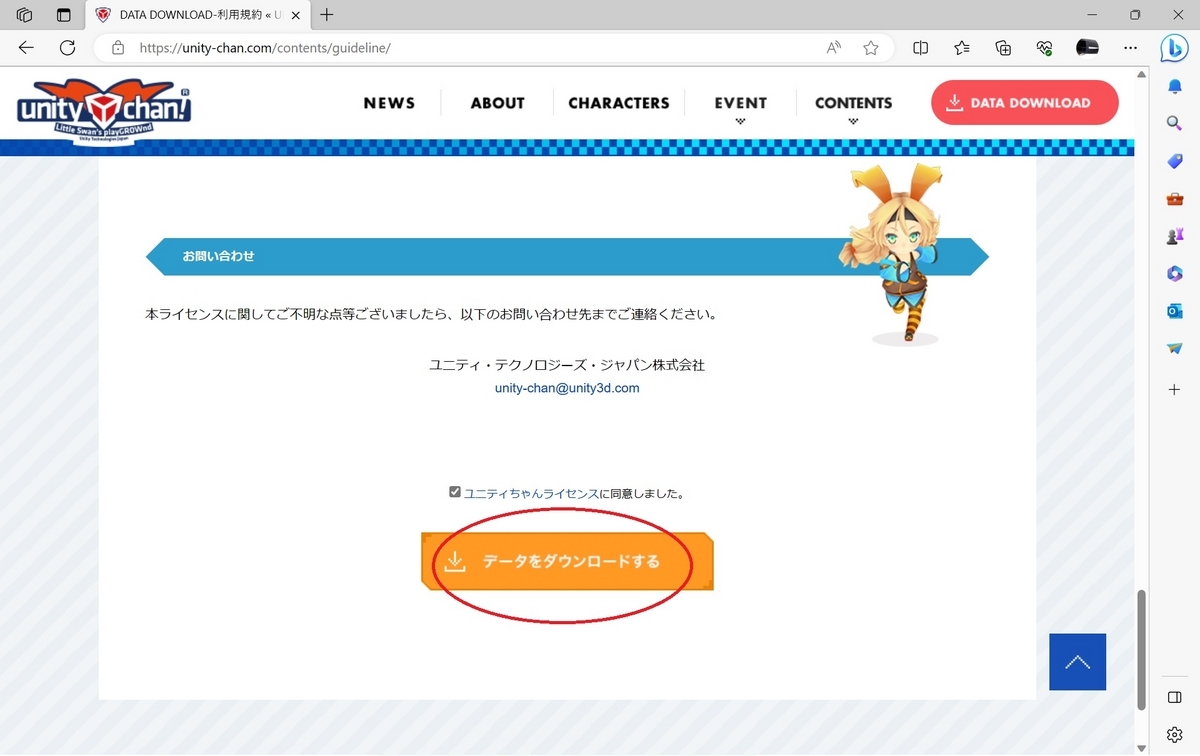Open the unity-chan@unity3d.com email link
The width and height of the screenshot is (1200, 756).
point(567,388)
